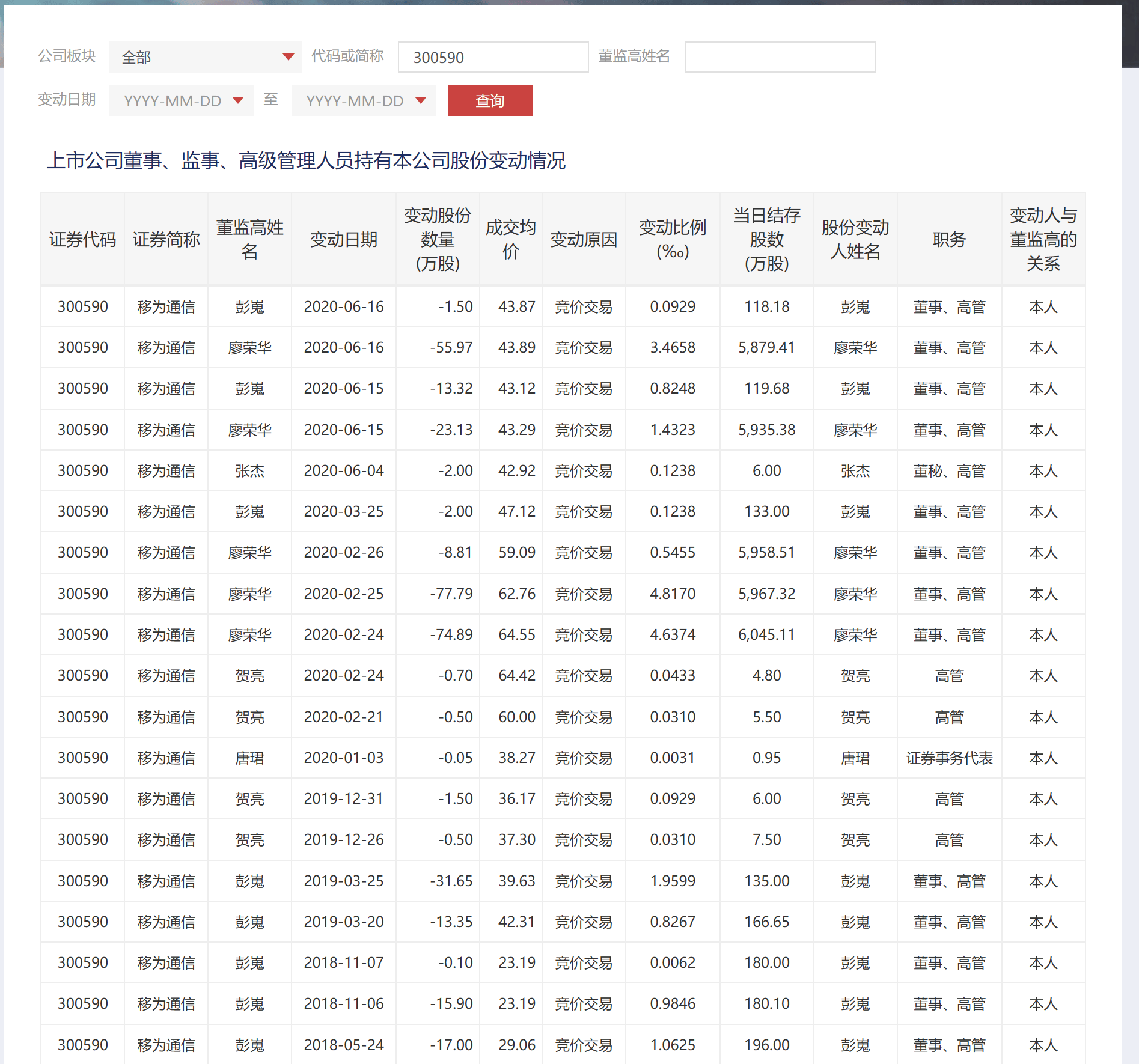Click the 变动日期 column header
1139x1064 pixels.
coord(343,239)
